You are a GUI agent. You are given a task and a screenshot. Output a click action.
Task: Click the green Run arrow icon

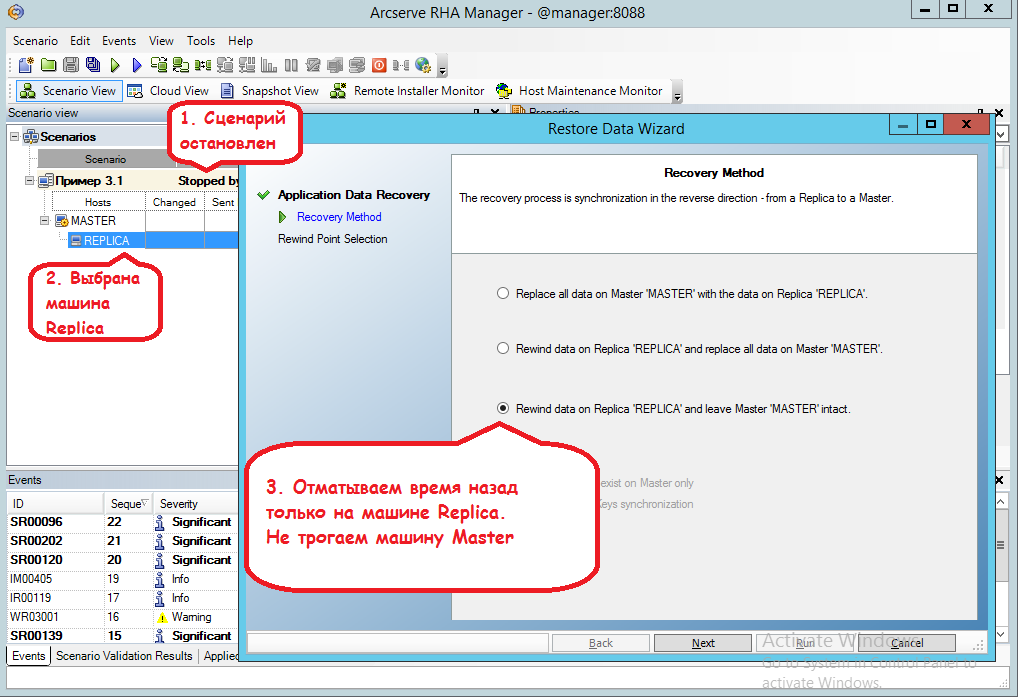(115, 65)
